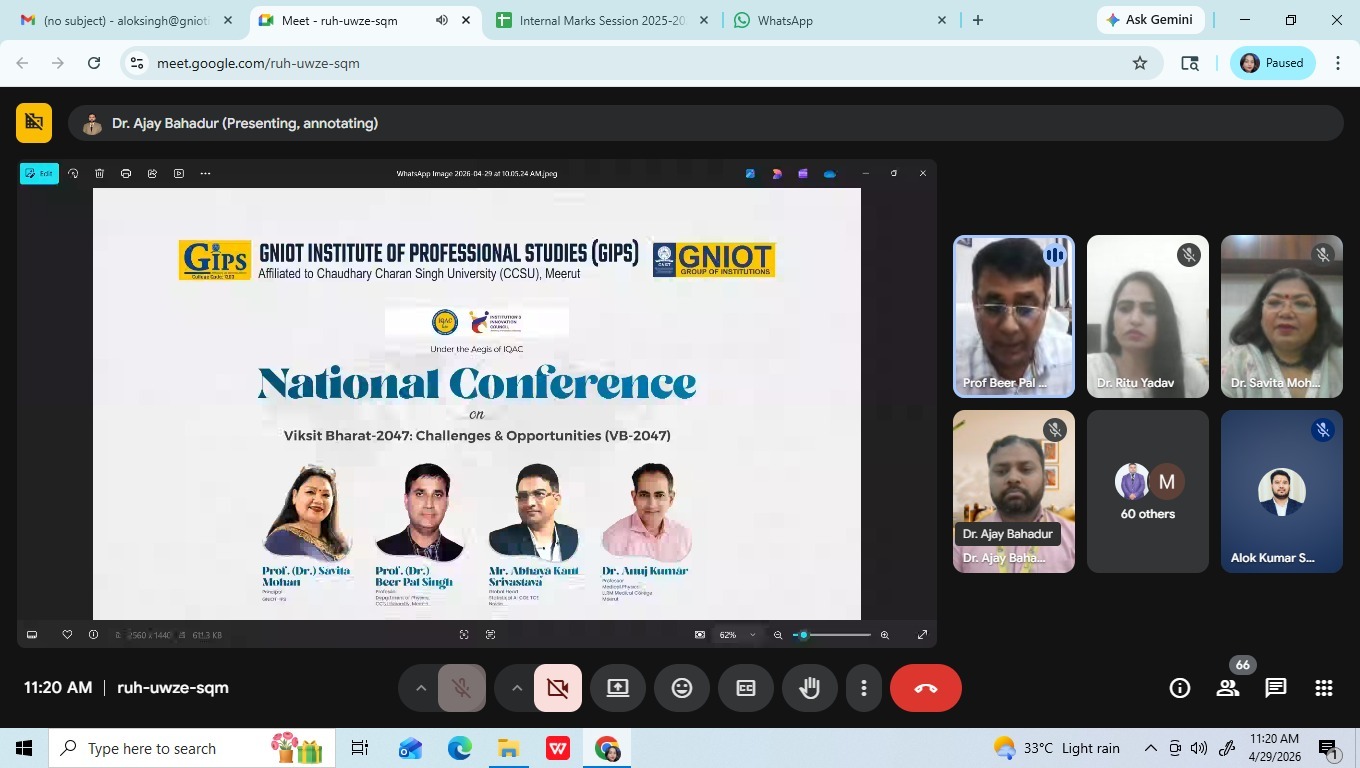Open the Paused profile button
The image size is (1360, 768).
[1272, 63]
